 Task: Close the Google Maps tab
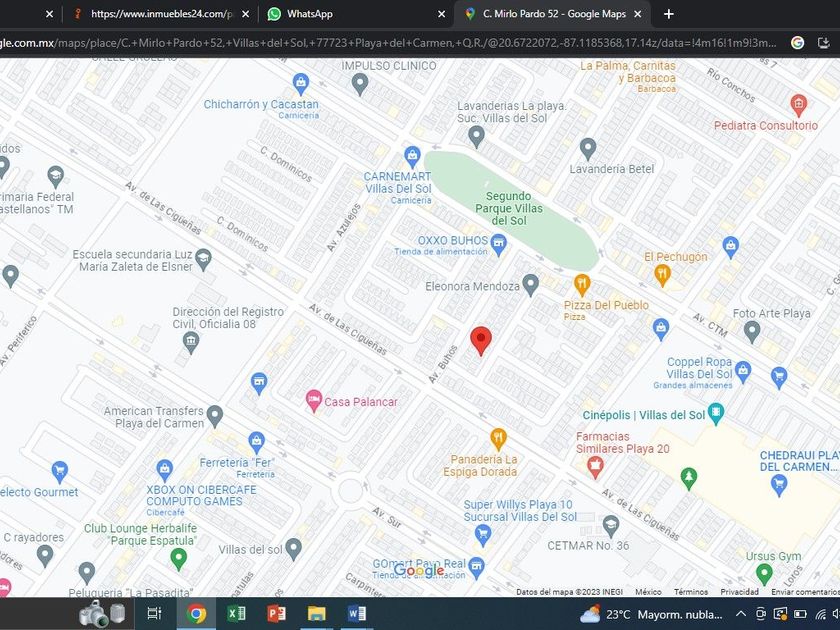tap(638, 14)
